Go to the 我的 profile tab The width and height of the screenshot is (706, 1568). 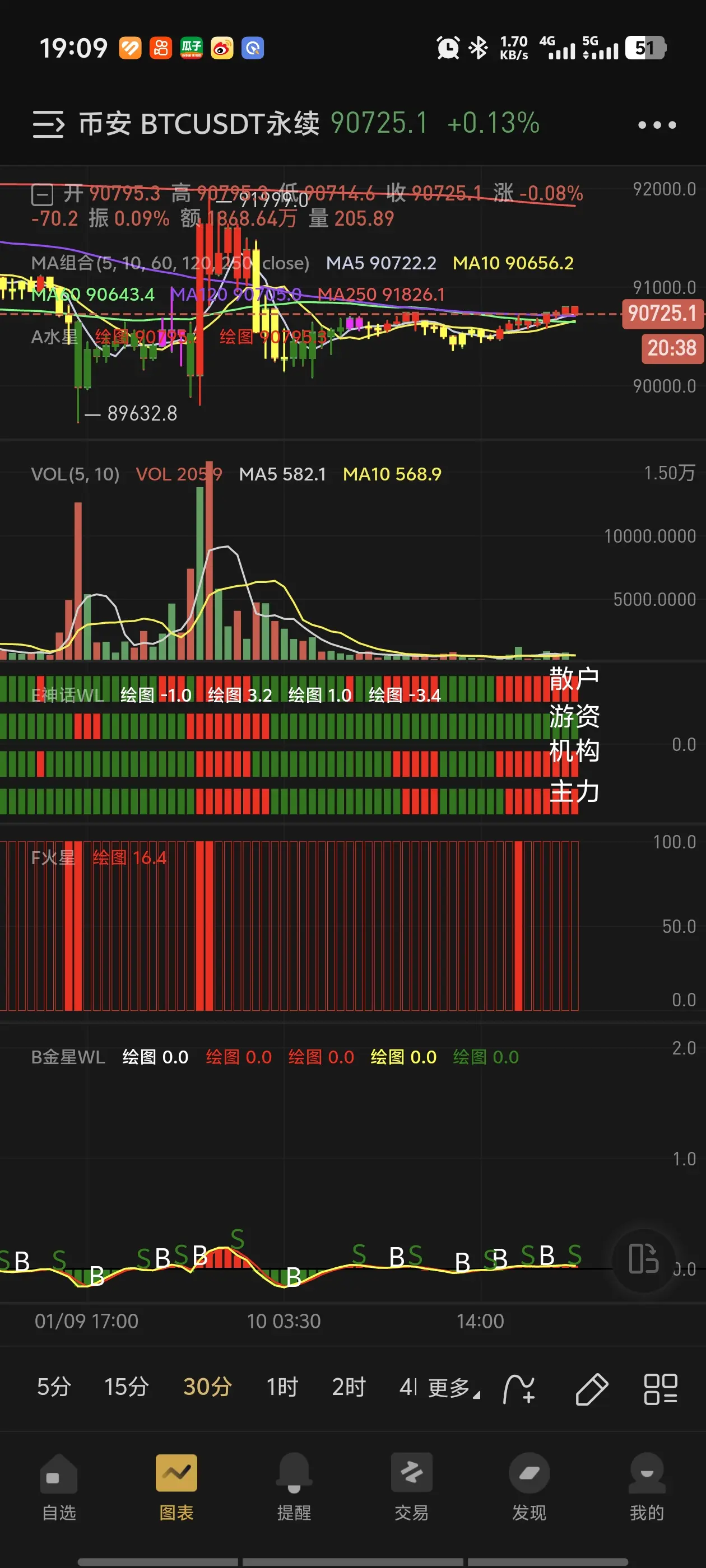(x=646, y=1488)
